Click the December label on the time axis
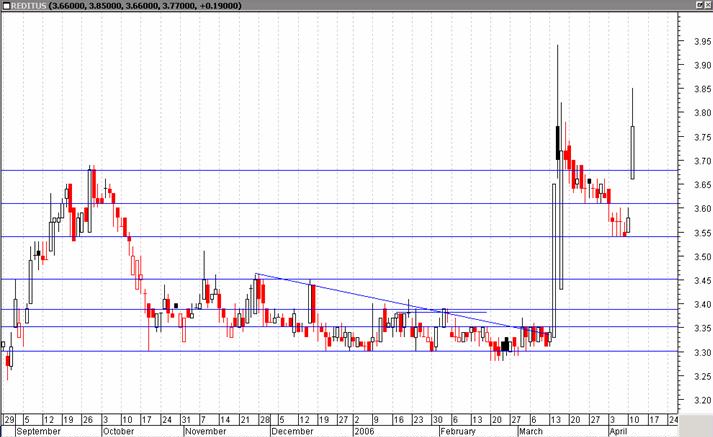Image resolution: width=713 pixels, height=437 pixels. [292, 431]
